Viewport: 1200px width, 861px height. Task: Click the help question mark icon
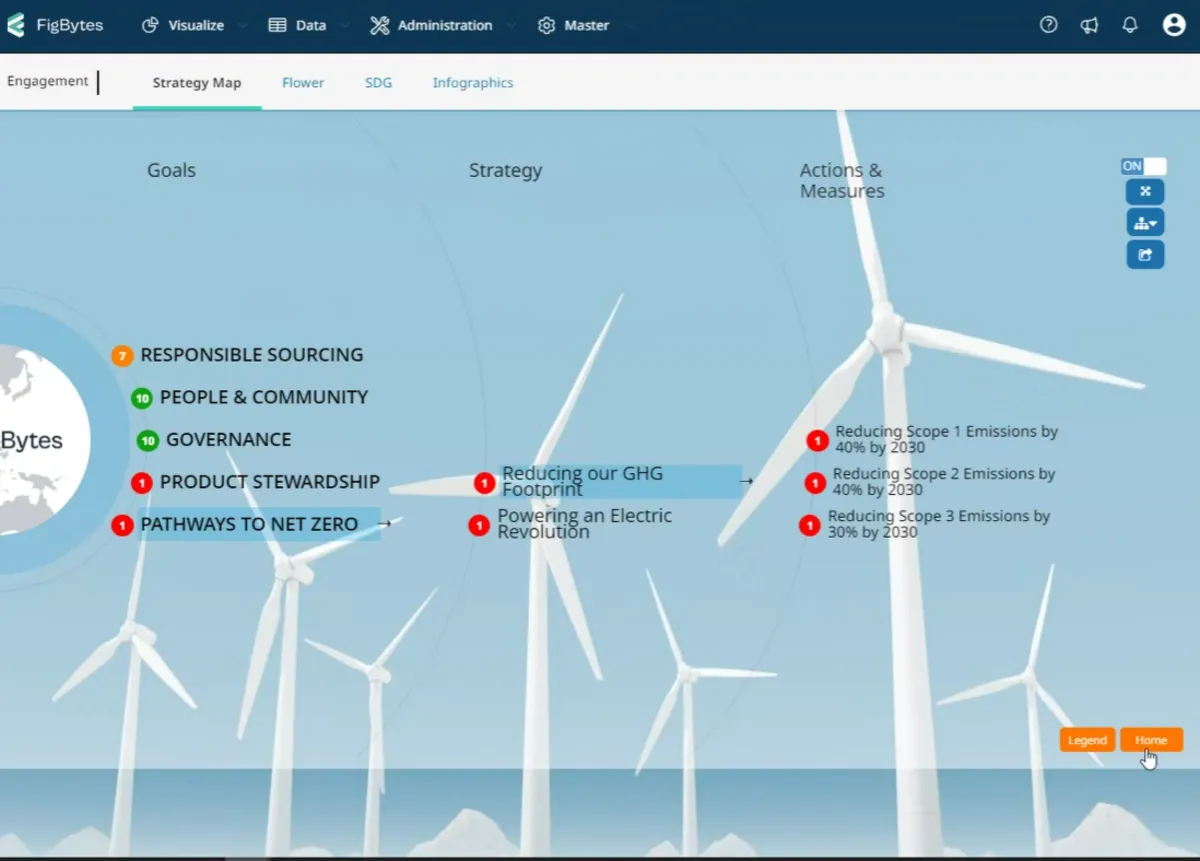point(1049,25)
